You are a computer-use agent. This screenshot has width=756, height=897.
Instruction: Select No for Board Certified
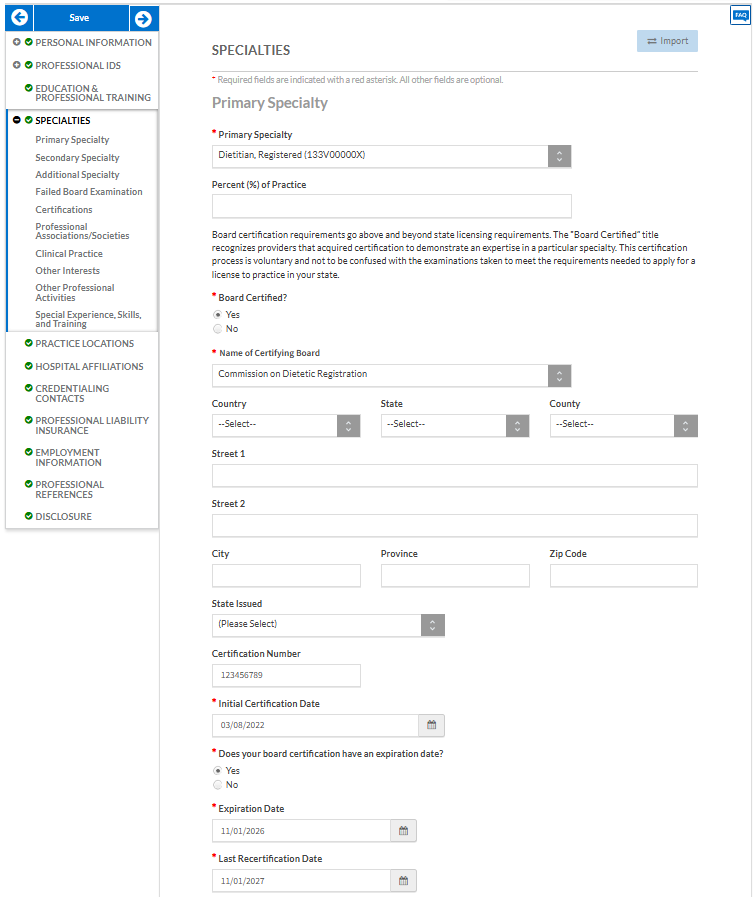point(217,329)
